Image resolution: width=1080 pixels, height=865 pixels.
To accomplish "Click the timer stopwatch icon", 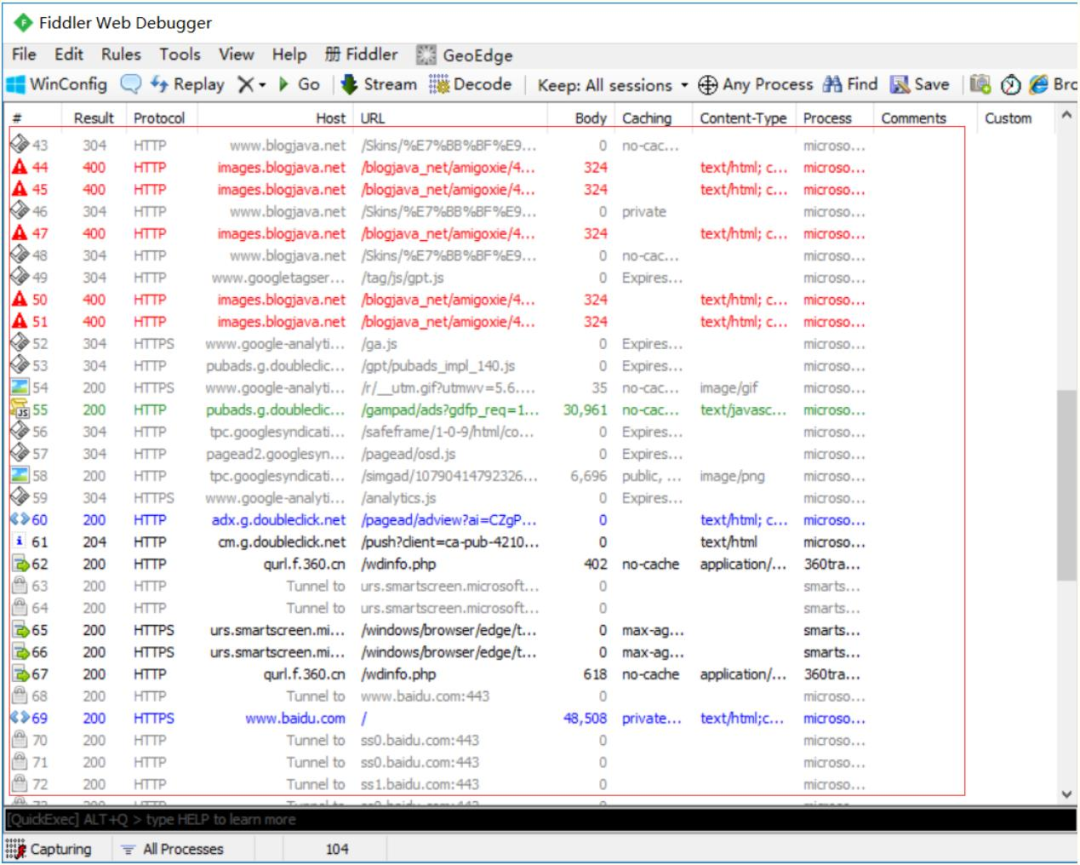I will tap(1010, 85).
